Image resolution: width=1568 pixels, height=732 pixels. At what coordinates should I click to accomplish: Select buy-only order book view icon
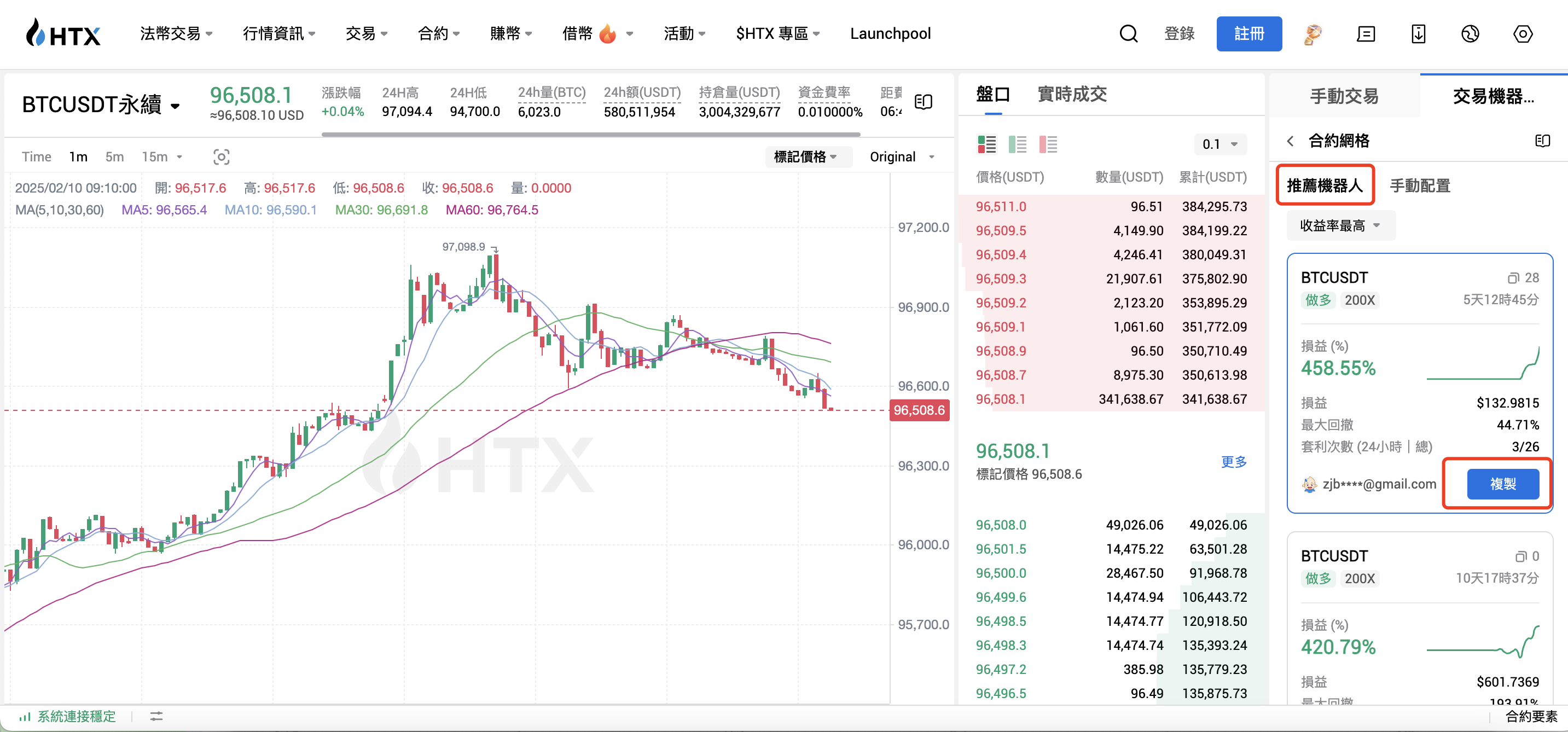coord(1017,144)
